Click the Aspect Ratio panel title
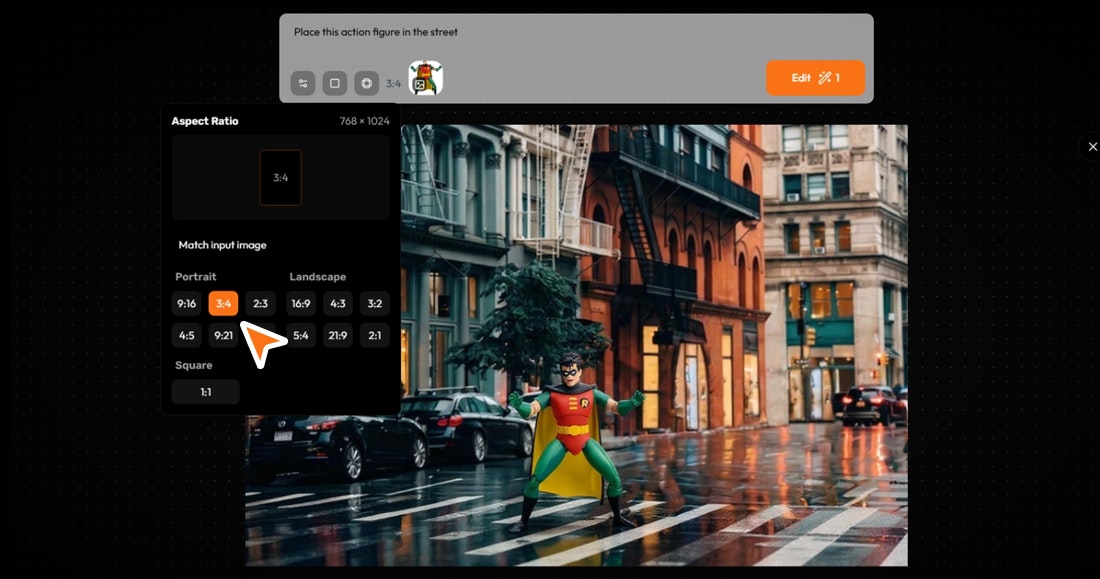 [205, 121]
